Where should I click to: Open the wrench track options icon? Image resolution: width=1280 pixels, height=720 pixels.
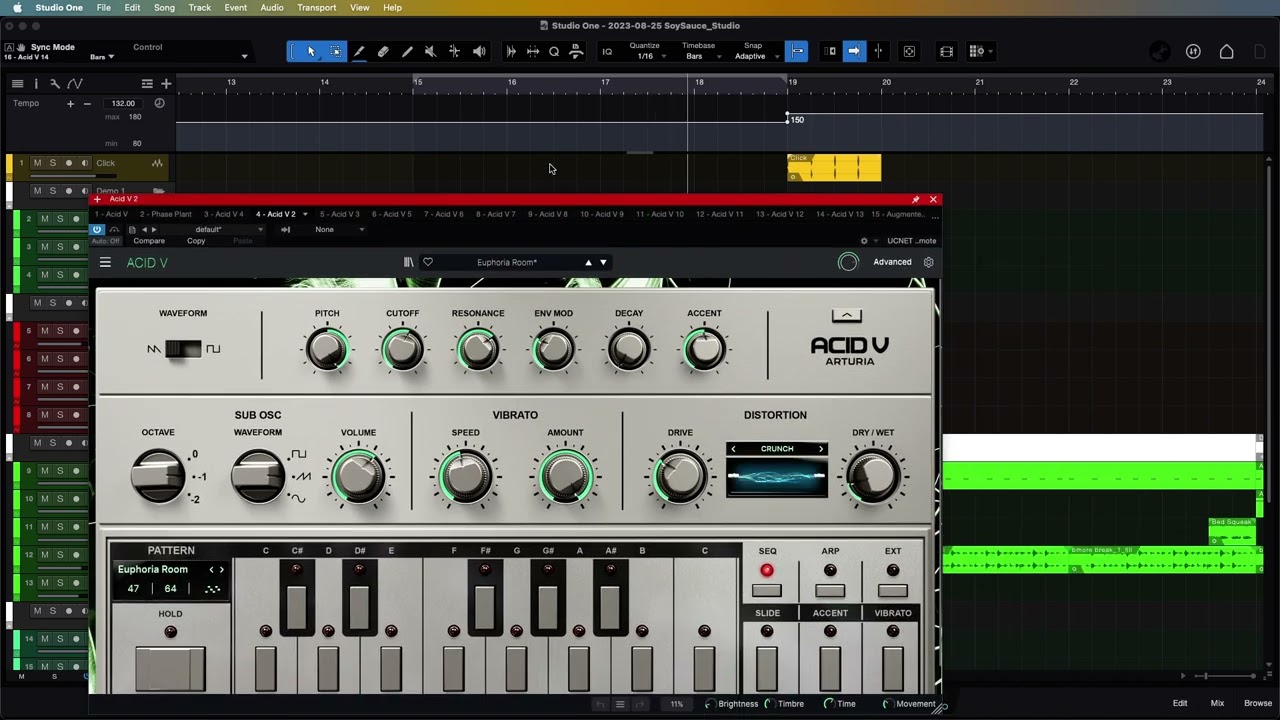click(x=55, y=83)
